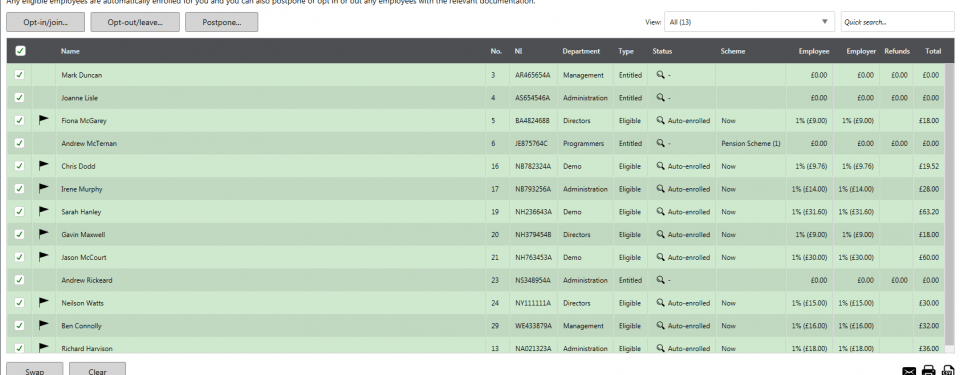Uncheck Sarah Hanley's row checkbox
960x375 pixels.
pos(20,211)
